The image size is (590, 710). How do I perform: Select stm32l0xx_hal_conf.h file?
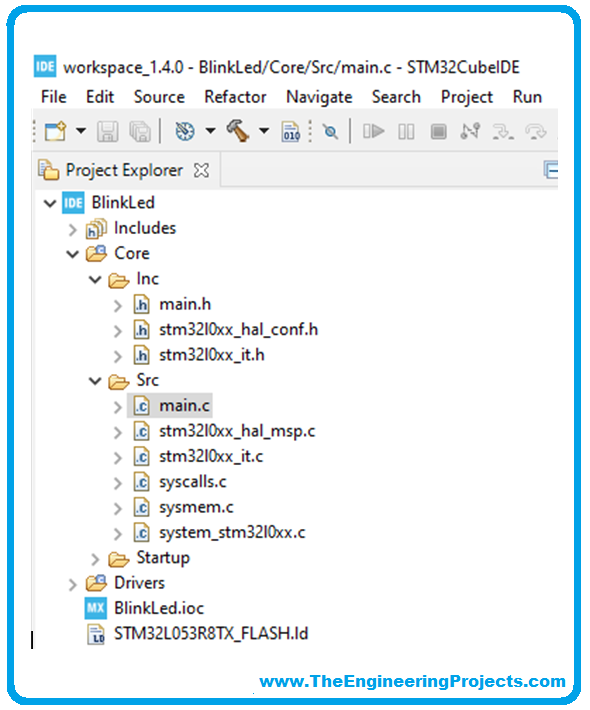(x=238, y=330)
